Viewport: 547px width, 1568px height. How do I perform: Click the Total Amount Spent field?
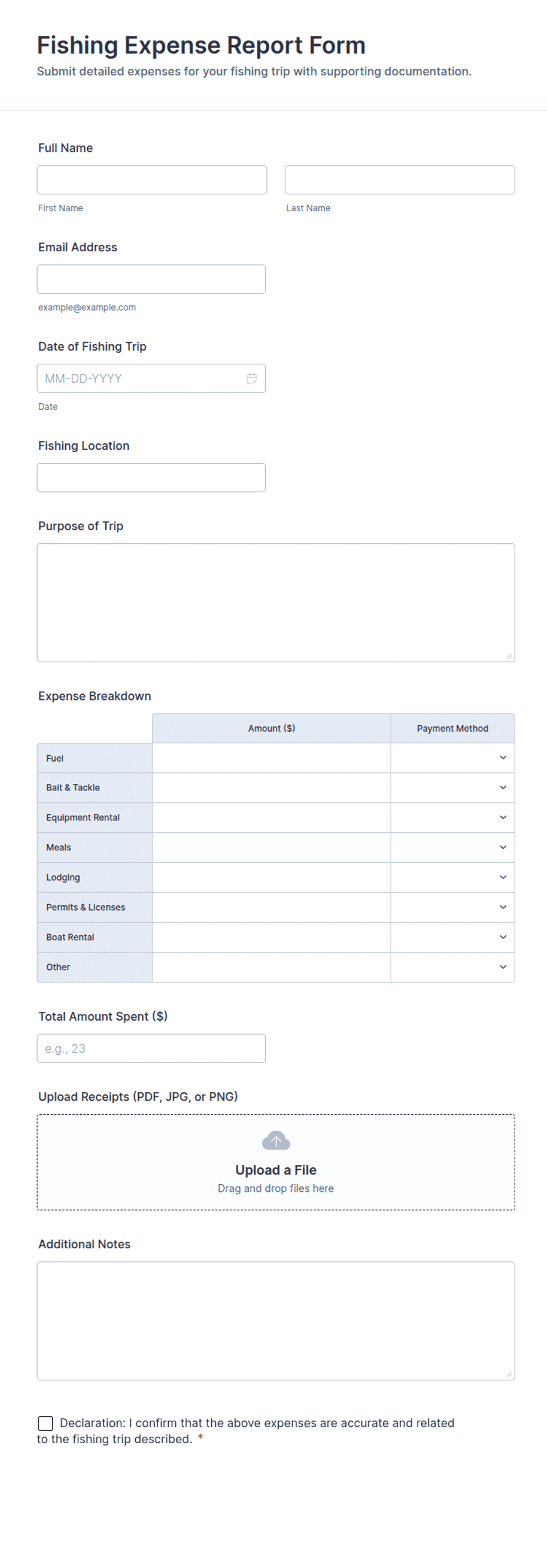tap(151, 1048)
